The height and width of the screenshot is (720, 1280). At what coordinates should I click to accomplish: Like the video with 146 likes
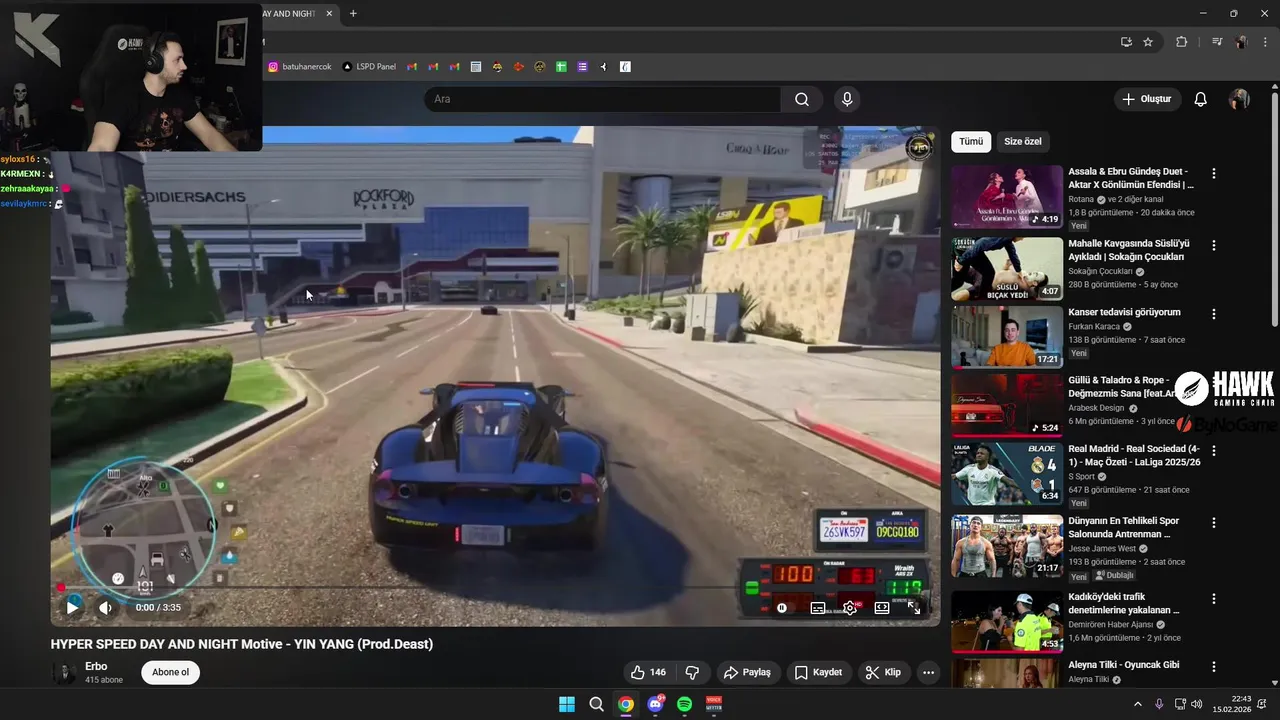[647, 672]
